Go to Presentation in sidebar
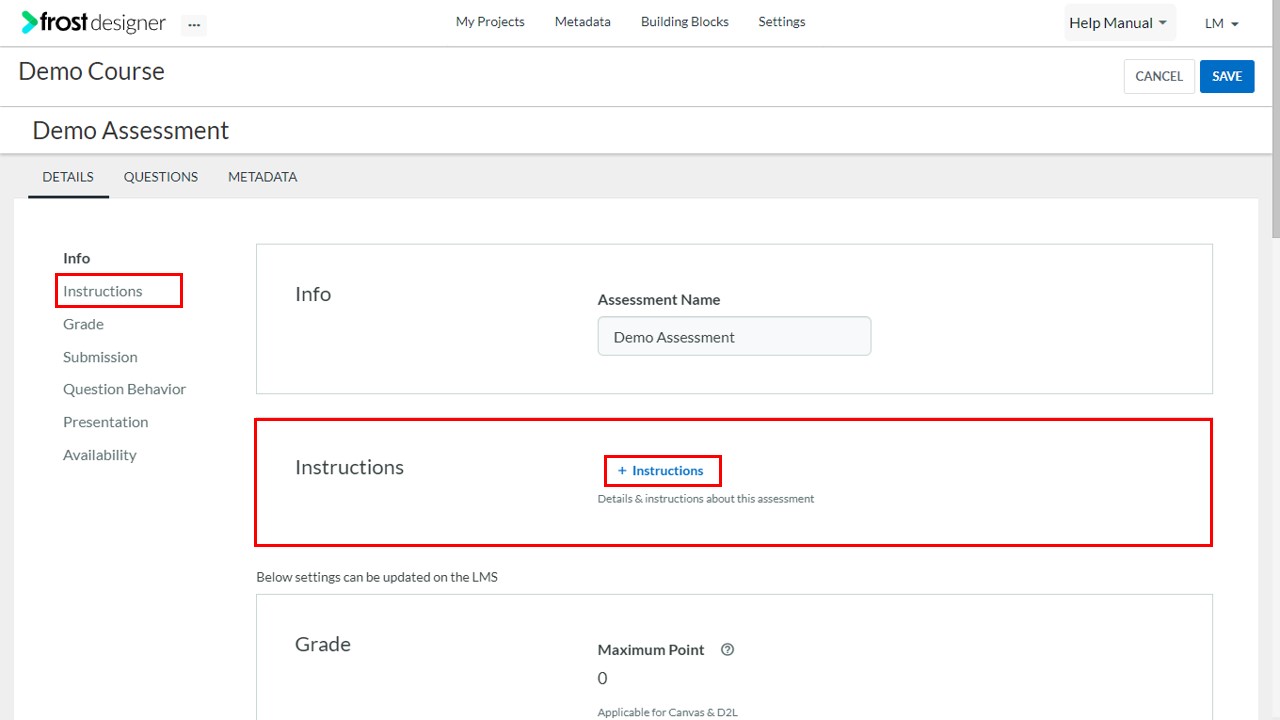This screenshot has height=720, width=1280. point(105,422)
